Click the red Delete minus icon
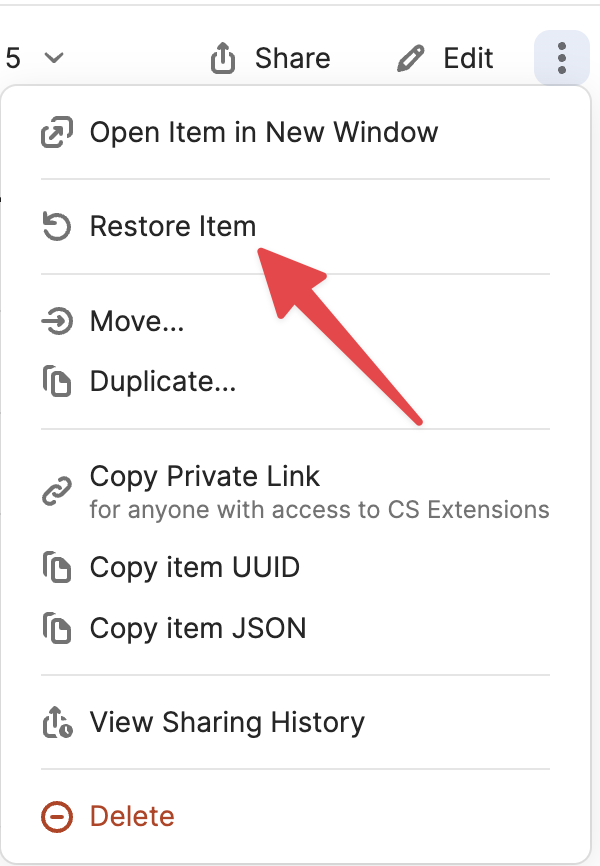 pyautogui.click(x=56, y=817)
